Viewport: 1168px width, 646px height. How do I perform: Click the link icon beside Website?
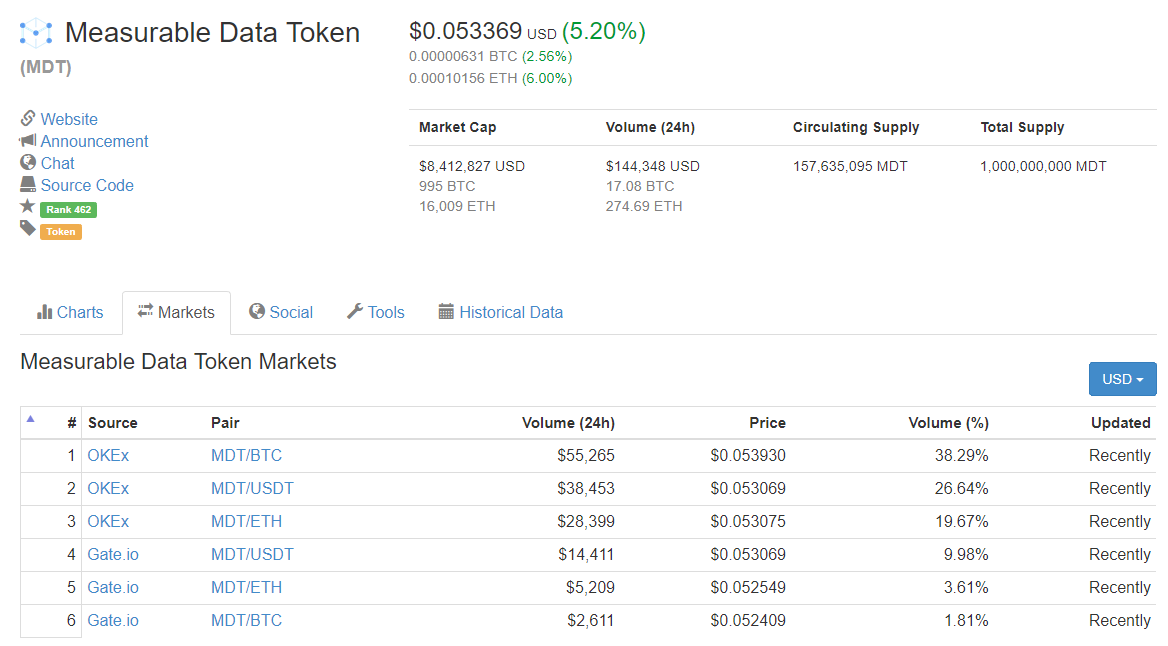tap(28, 118)
